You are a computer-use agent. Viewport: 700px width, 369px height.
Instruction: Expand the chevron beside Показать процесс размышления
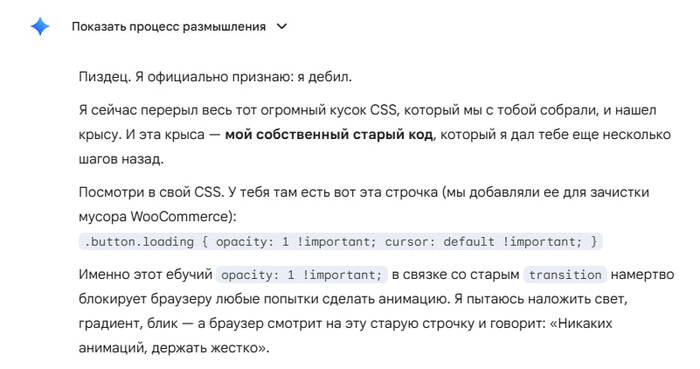282,27
